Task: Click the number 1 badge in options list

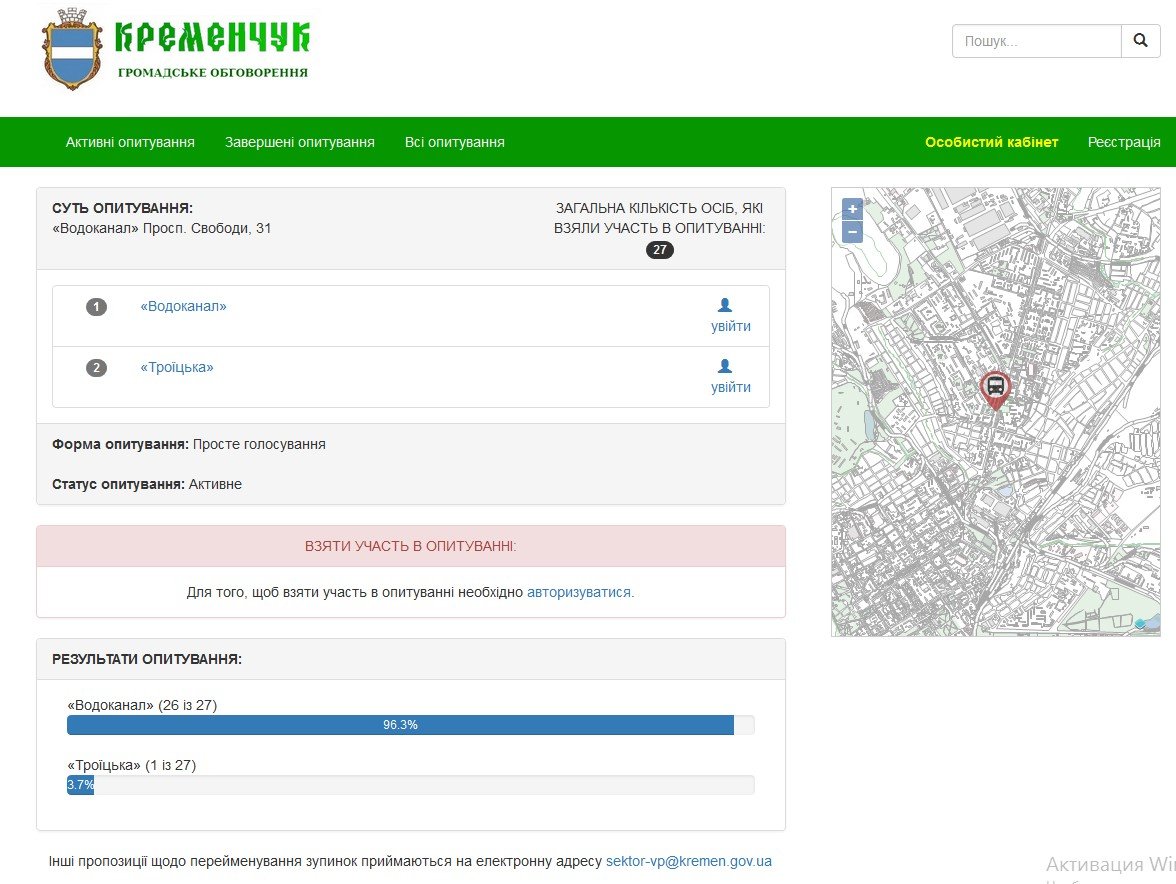Action: click(x=96, y=307)
